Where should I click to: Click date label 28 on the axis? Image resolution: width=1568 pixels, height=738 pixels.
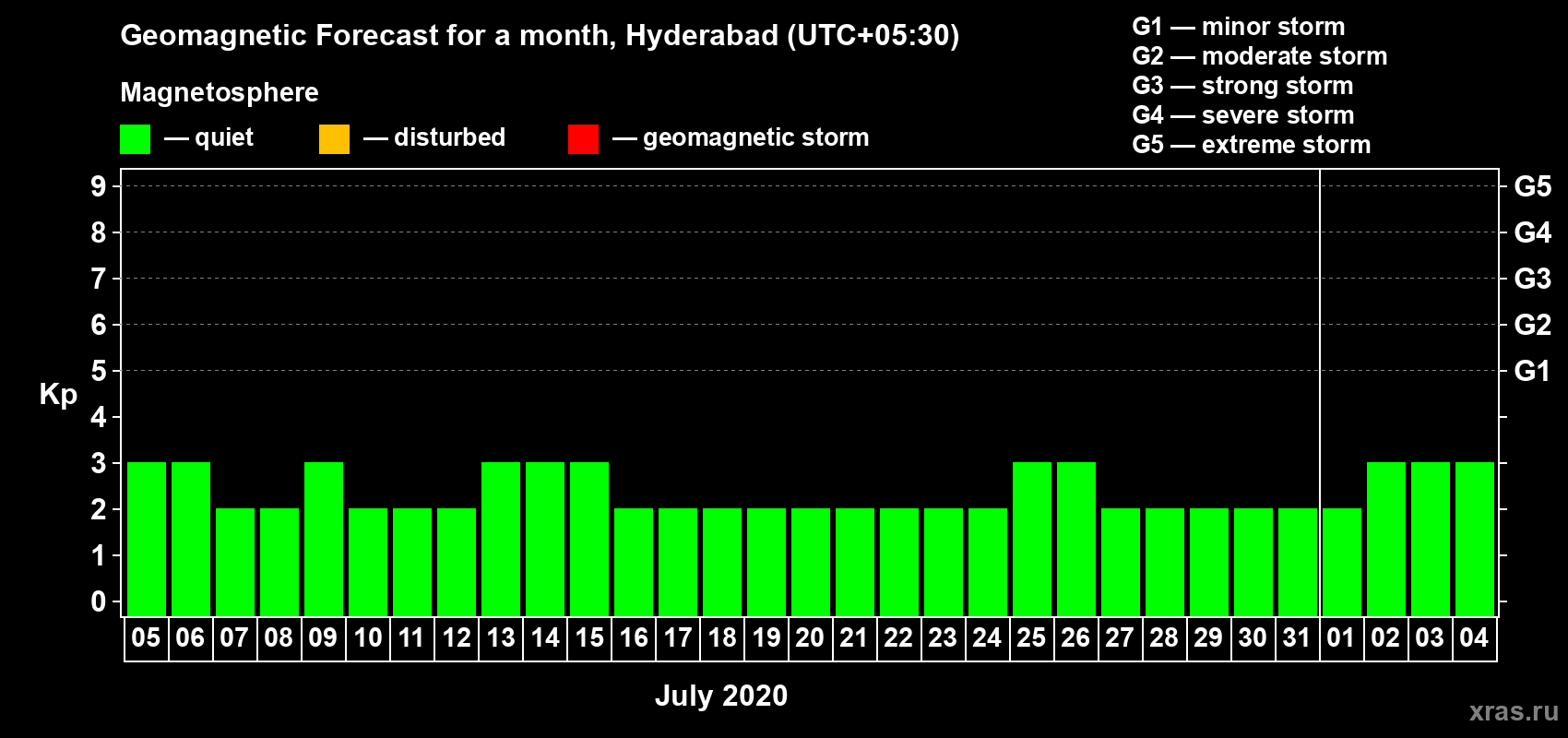[x=1164, y=638]
